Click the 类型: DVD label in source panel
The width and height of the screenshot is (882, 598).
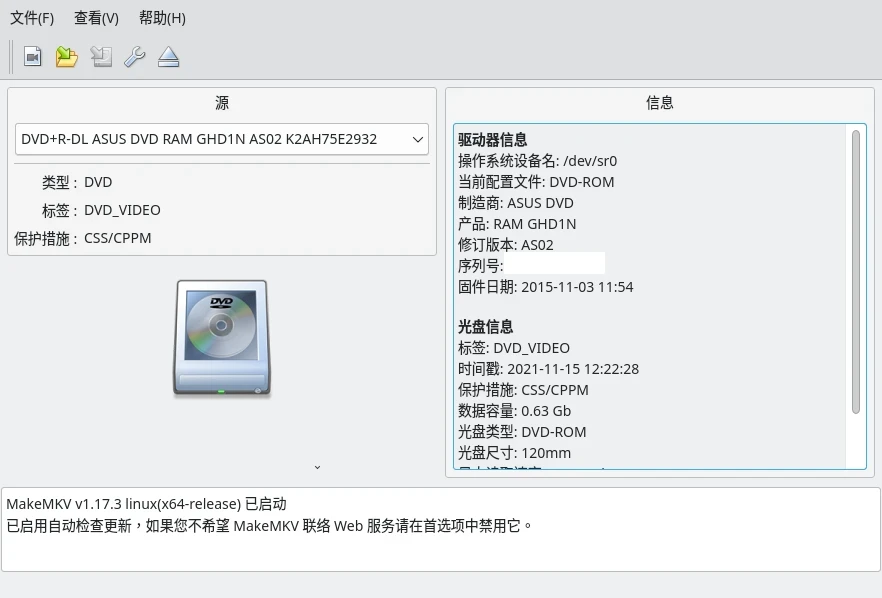77,182
